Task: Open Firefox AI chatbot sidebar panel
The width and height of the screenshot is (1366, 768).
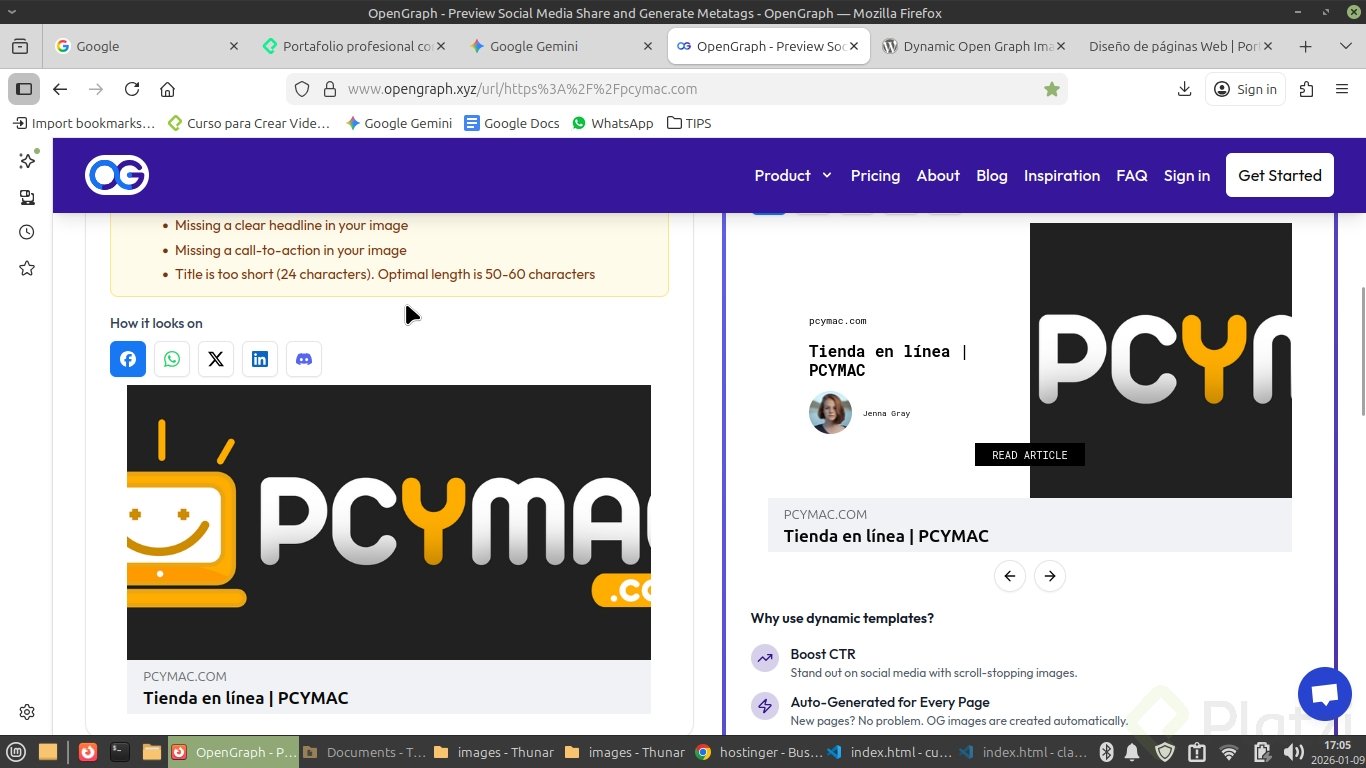Action: [x=27, y=160]
